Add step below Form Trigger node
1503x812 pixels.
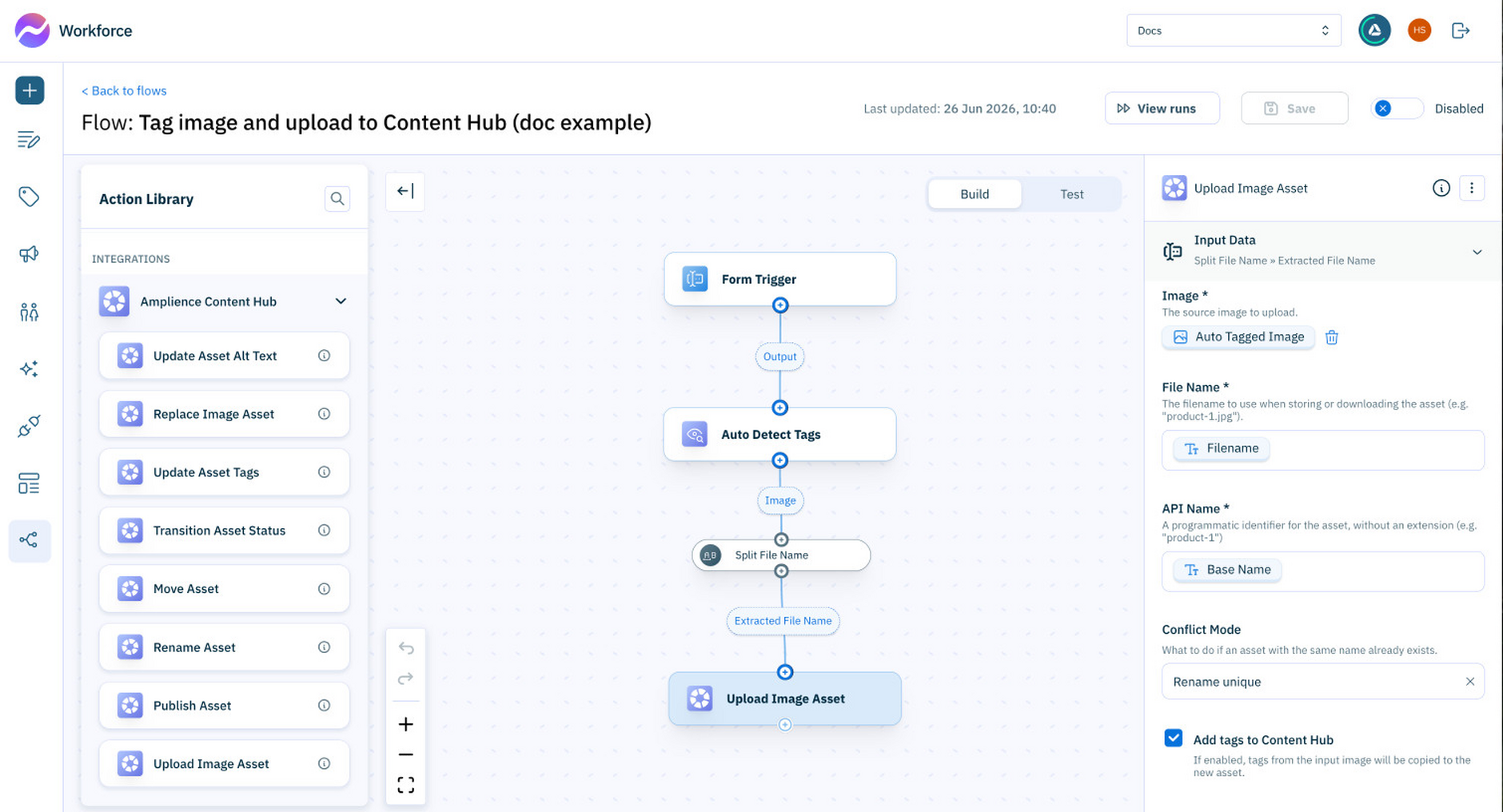780,305
